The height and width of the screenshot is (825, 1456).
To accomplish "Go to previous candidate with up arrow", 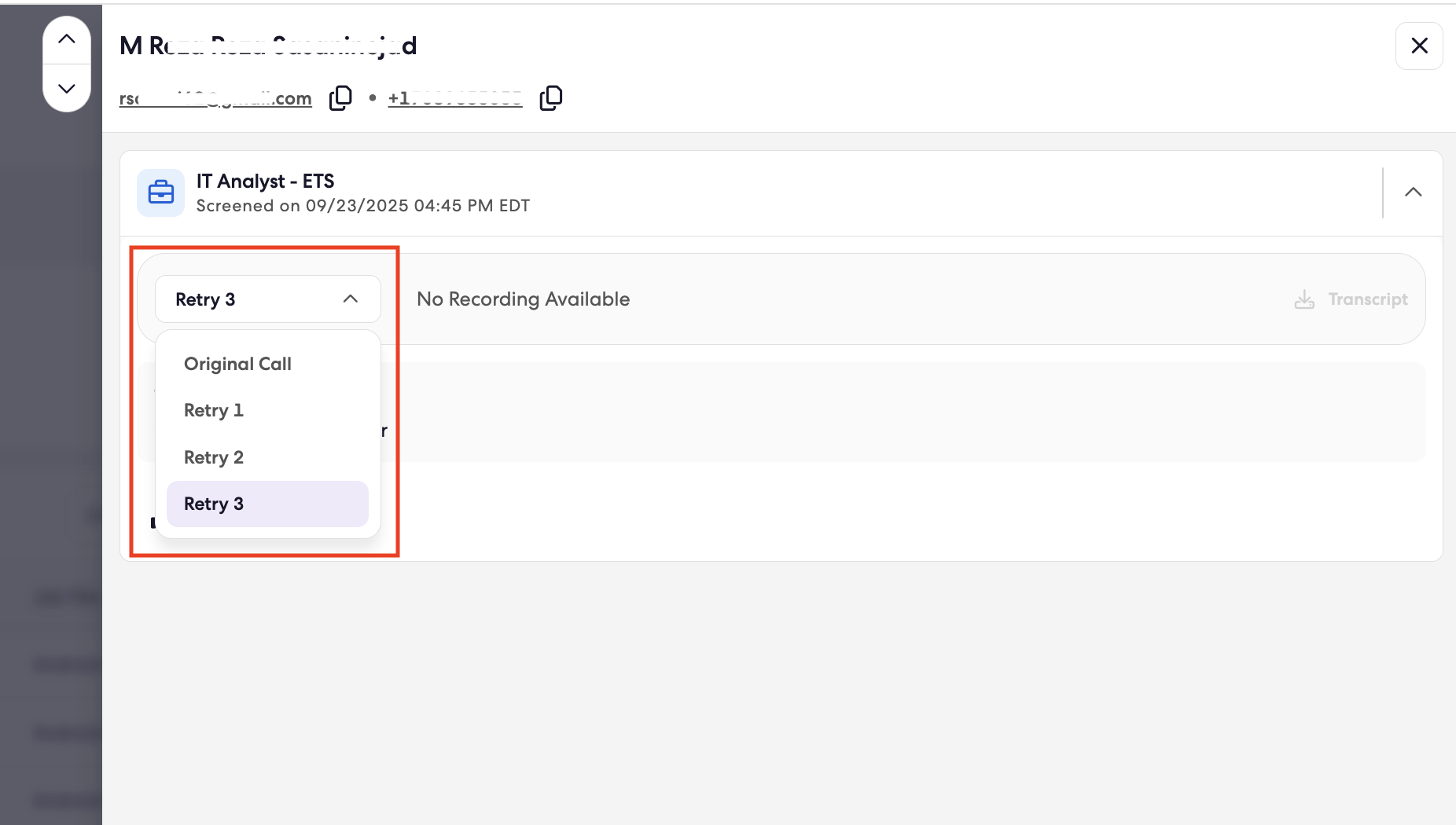I will pos(67,39).
